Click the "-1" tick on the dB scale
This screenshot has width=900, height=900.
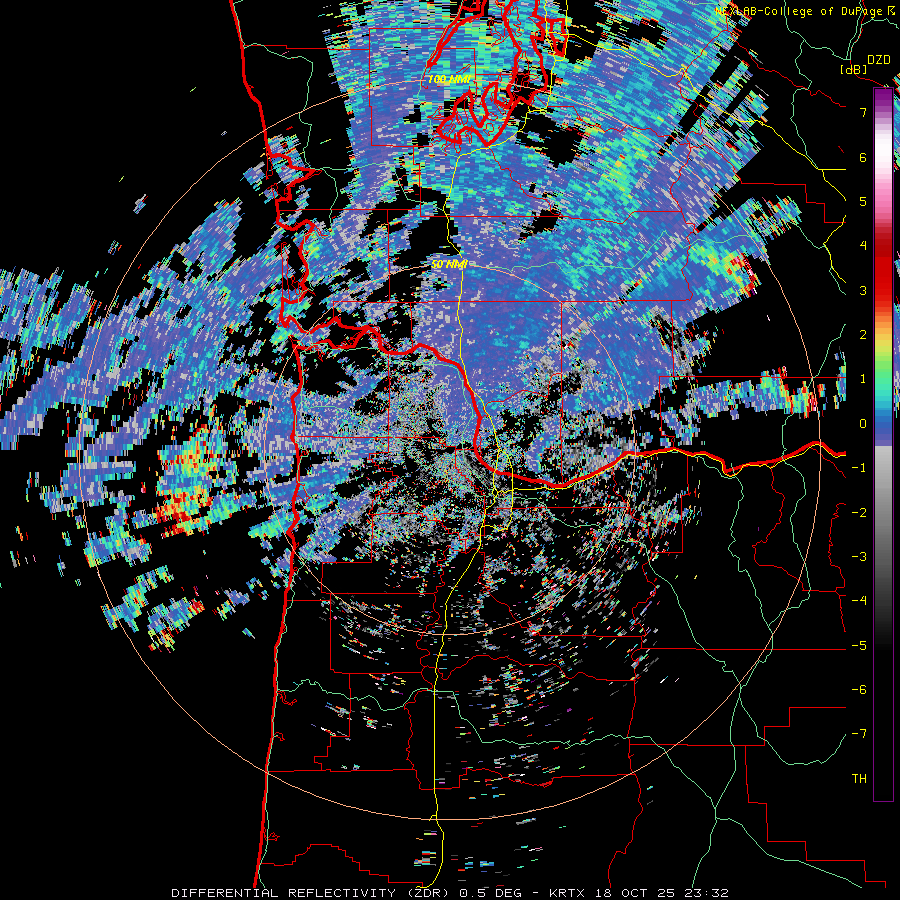click(859, 468)
